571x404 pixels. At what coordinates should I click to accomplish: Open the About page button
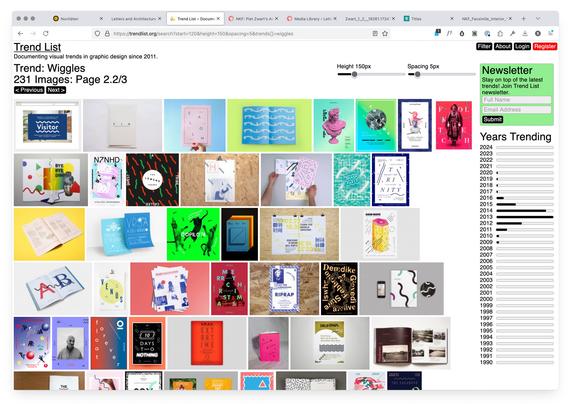point(503,46)
